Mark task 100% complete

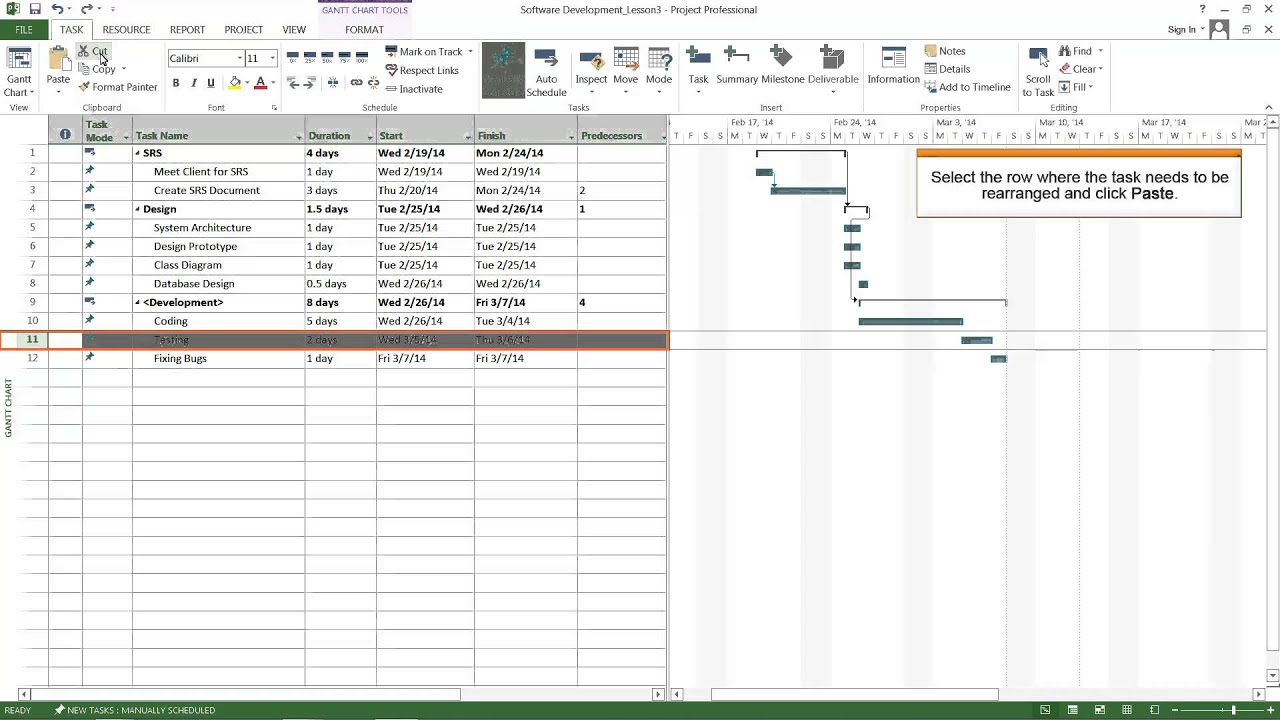(x=363, y=58)
